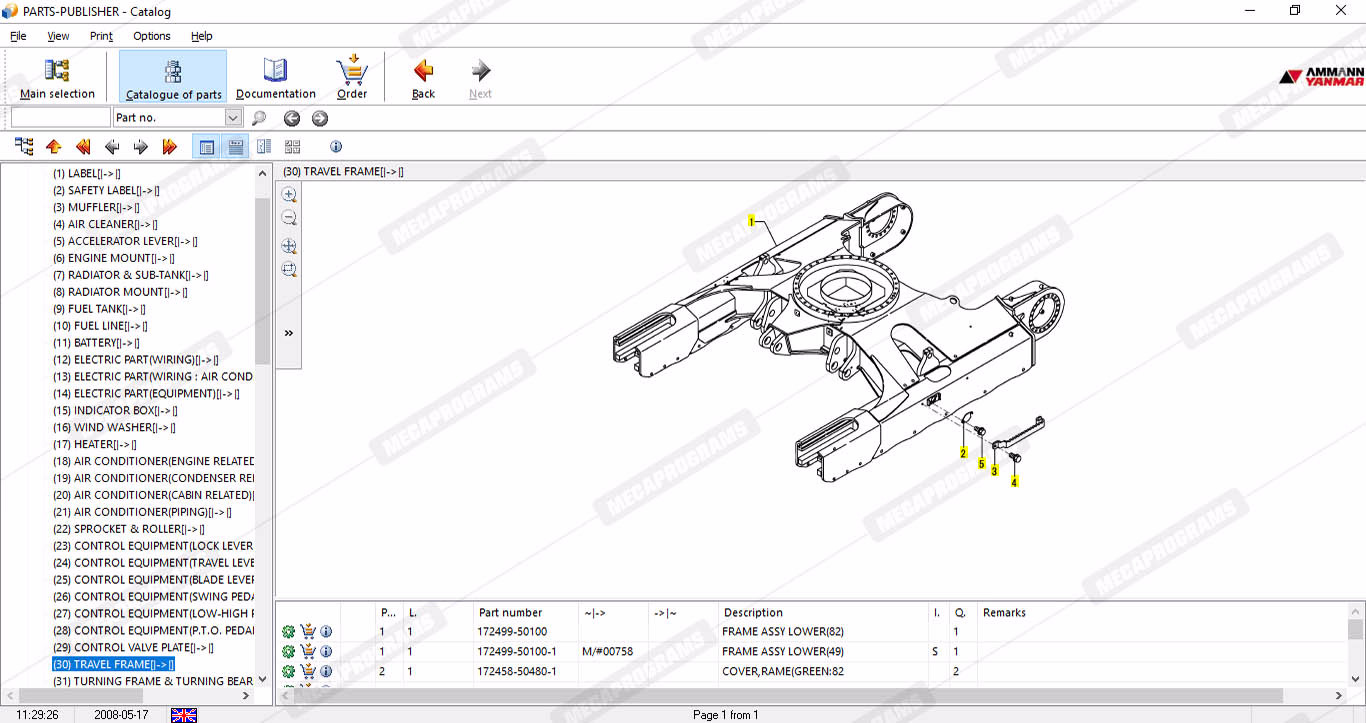Viewport: 1366px width, 723px height.
Task: Click the Description column header
Action: (753, 613)
